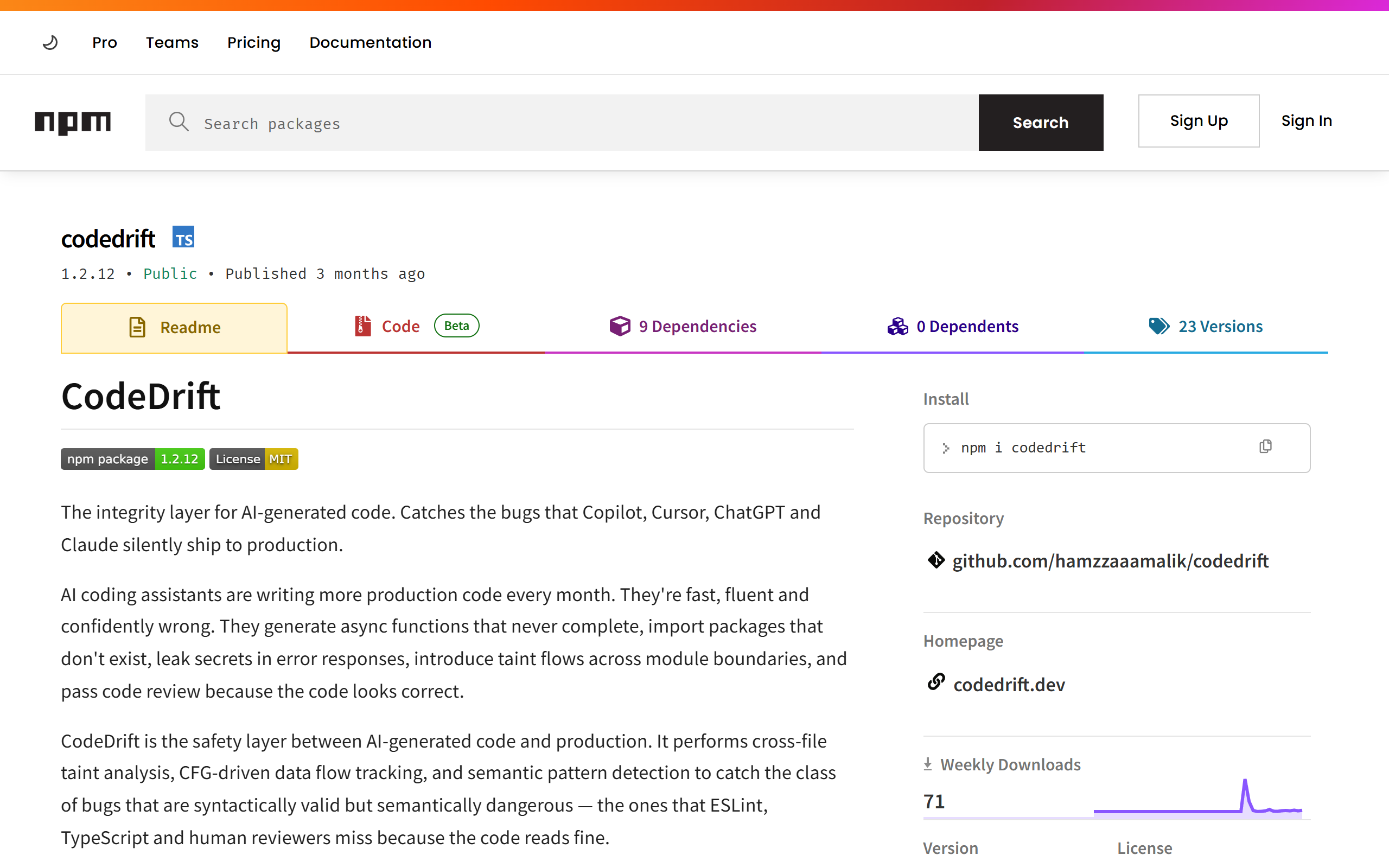Screen dimensions: 1389x868
Task: Go to the Pricing page
Action: pyautogui.click(x=254, y=42)
